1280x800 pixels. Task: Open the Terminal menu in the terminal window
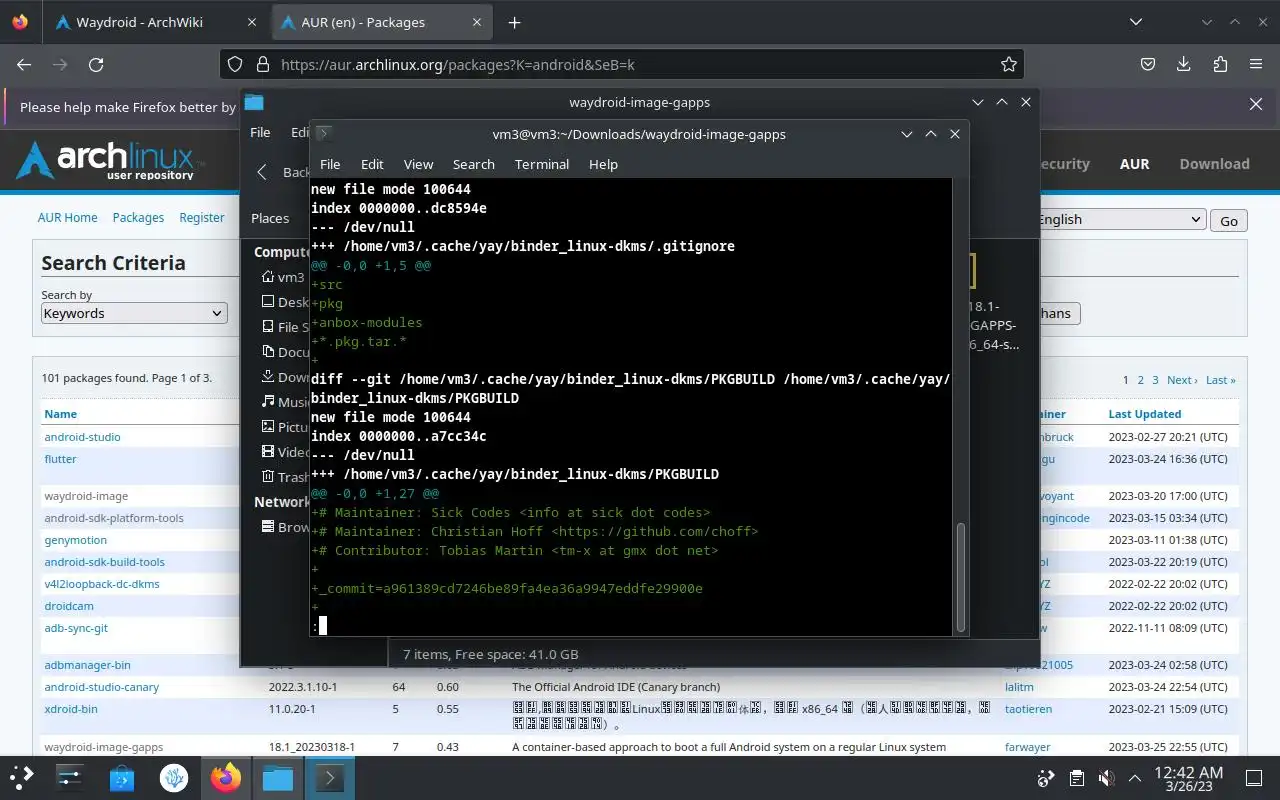[542, 164]
